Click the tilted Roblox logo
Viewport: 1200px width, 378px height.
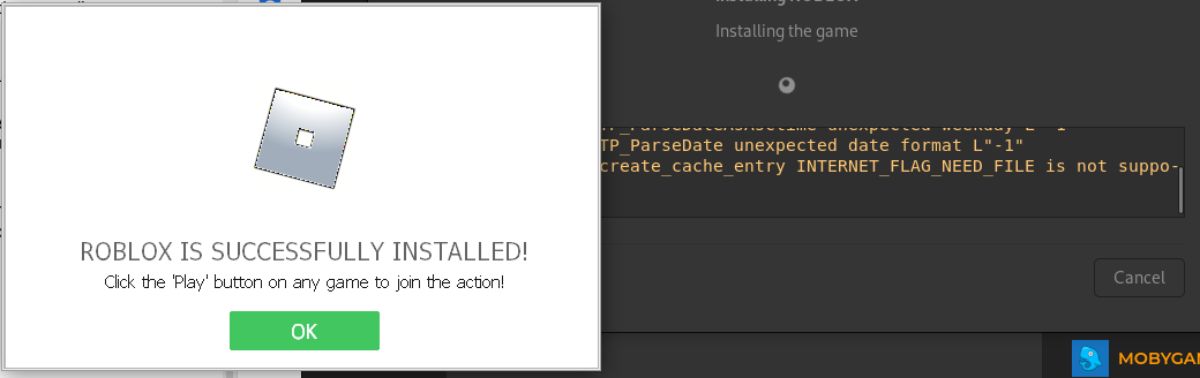(x=304, y=138)
